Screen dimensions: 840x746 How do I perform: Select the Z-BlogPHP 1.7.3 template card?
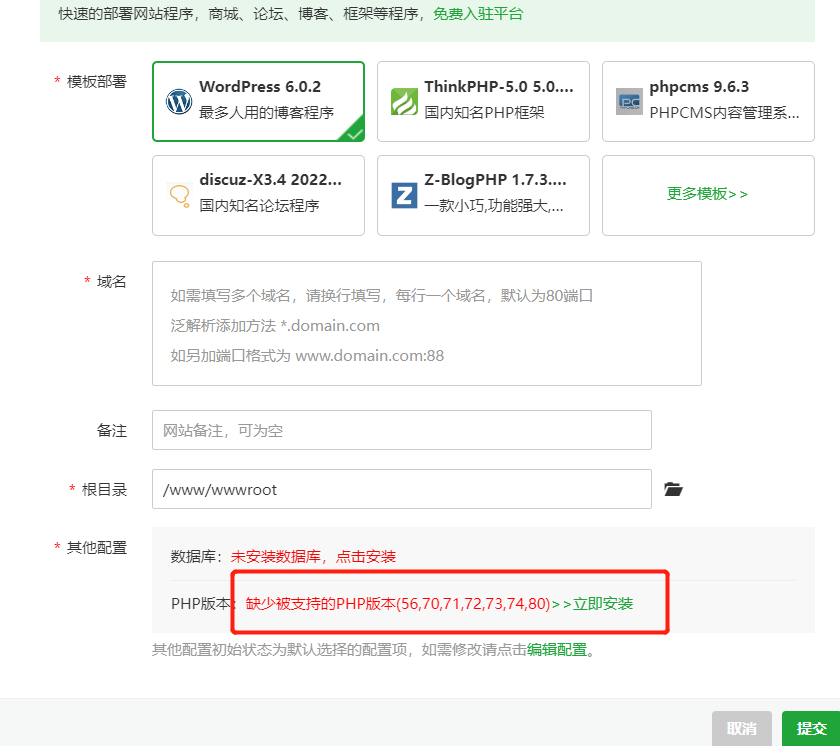483,195
